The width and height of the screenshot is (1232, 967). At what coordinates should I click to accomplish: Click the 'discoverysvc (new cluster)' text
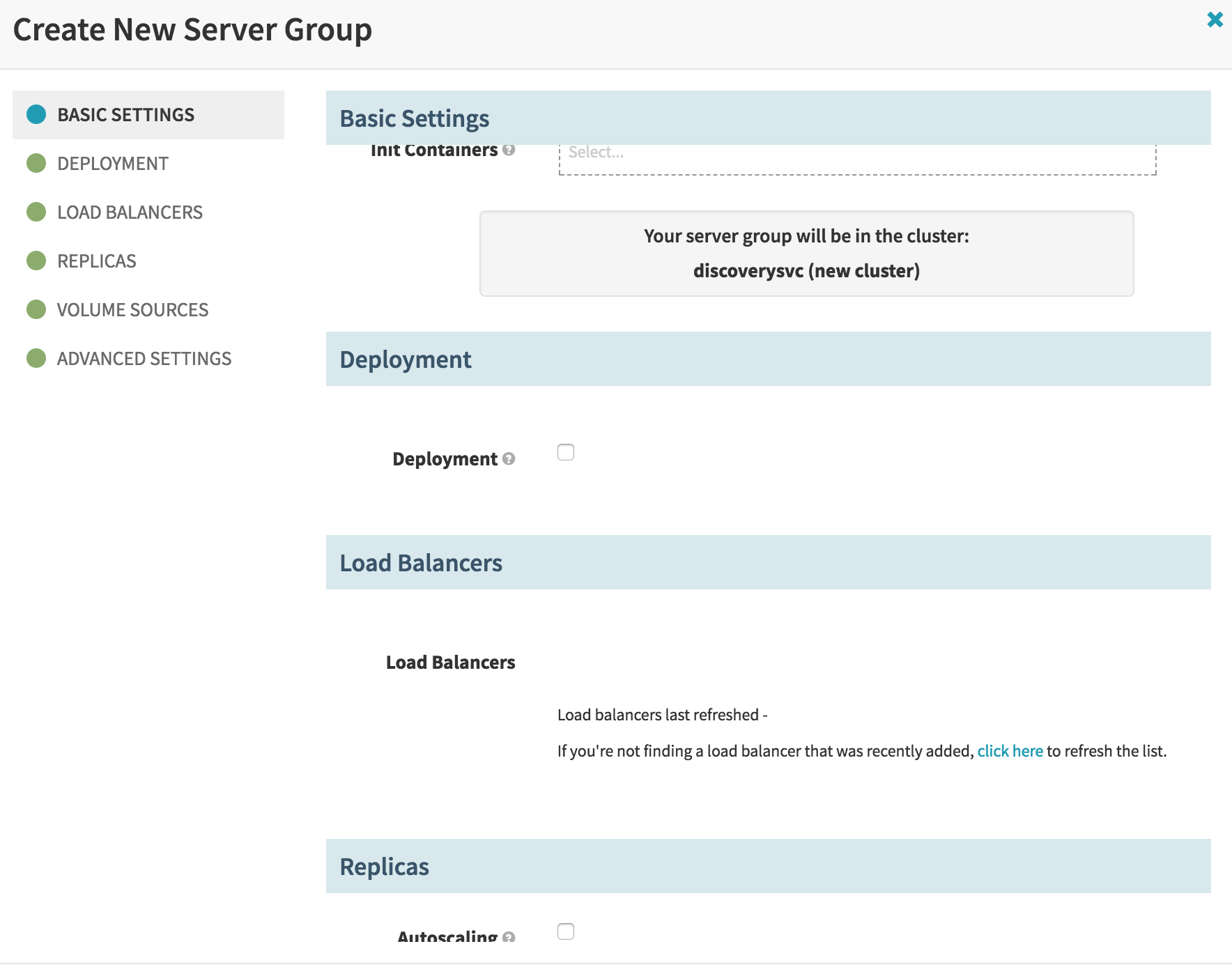[806, 271]
